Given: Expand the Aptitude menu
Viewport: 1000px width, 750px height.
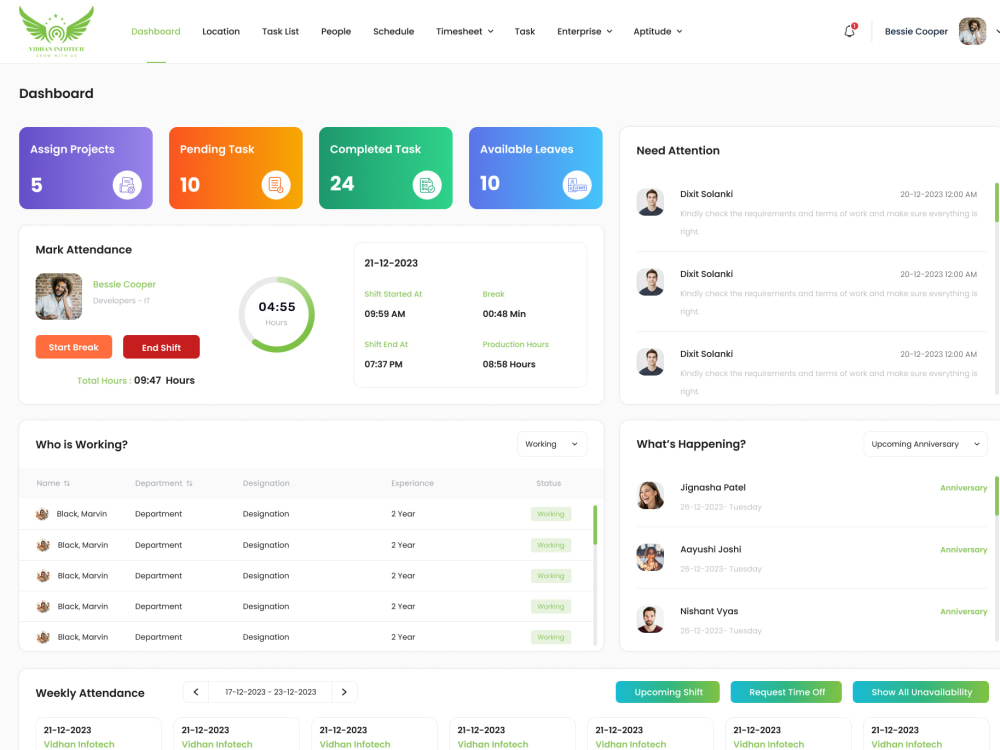Looking at the screenshot, I should (658, 31).
